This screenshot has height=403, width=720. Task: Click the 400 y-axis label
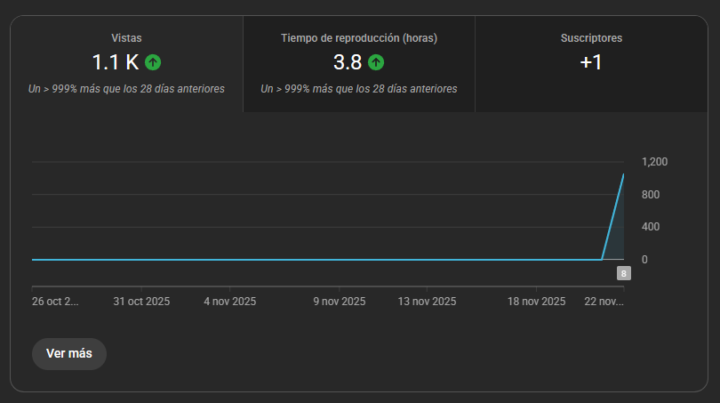651,227
